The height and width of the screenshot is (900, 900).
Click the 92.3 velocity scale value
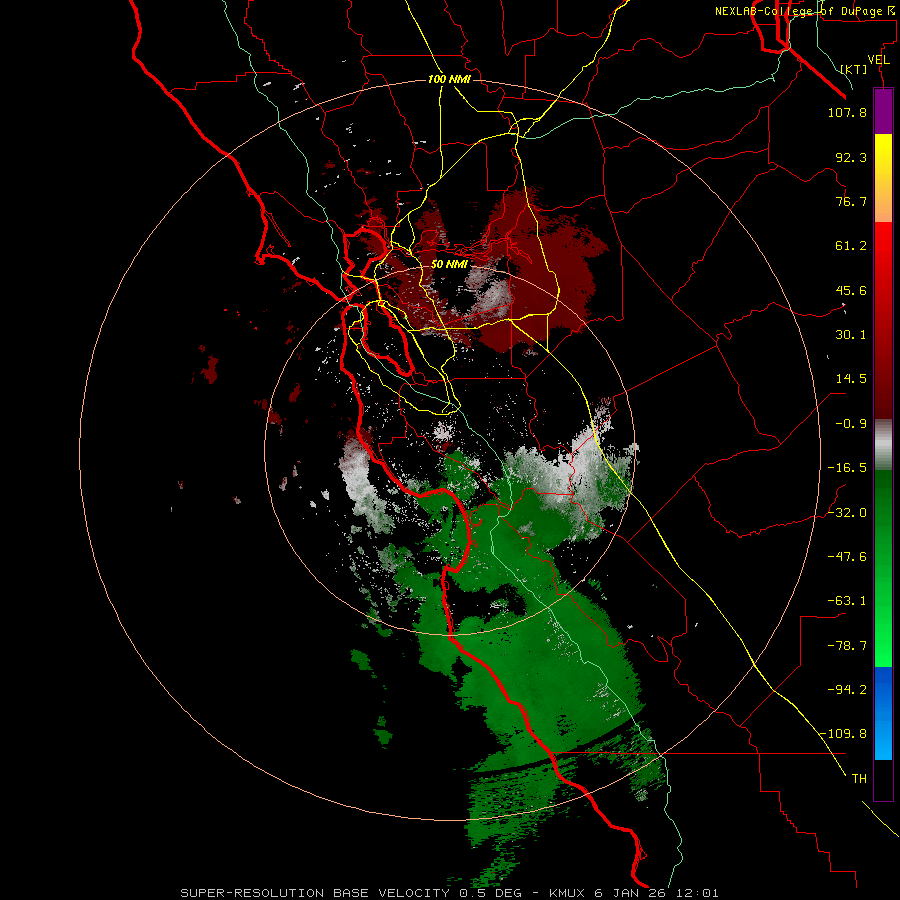pos(851,157)
